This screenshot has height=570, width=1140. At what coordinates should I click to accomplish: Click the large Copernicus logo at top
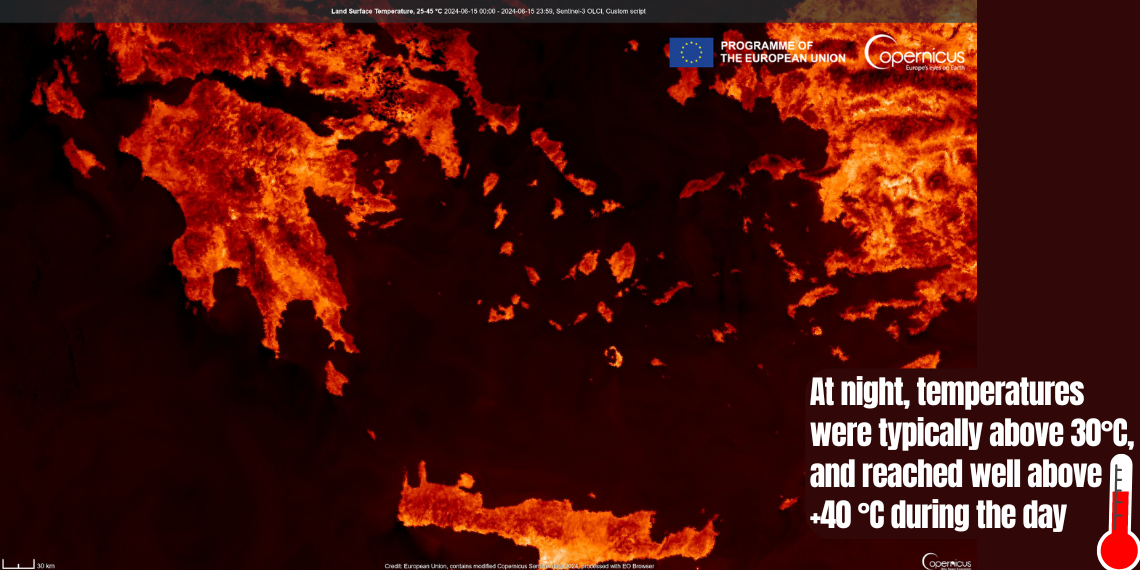[914, 52]
